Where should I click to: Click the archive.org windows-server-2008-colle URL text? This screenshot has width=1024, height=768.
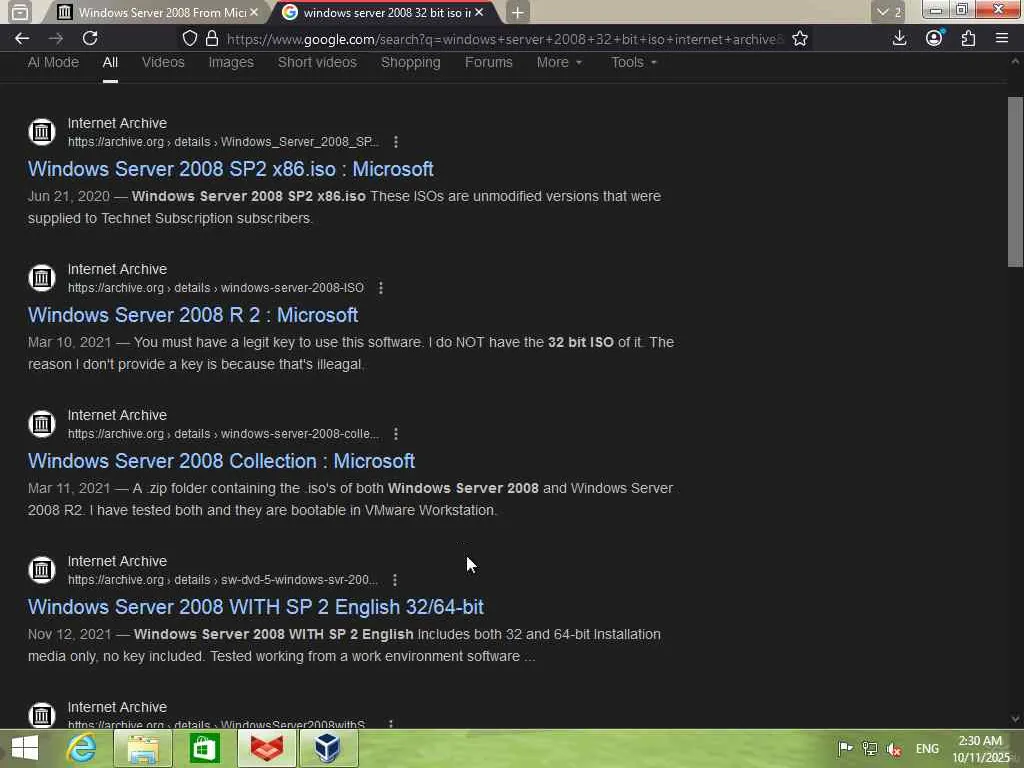(x=223, y=434)
